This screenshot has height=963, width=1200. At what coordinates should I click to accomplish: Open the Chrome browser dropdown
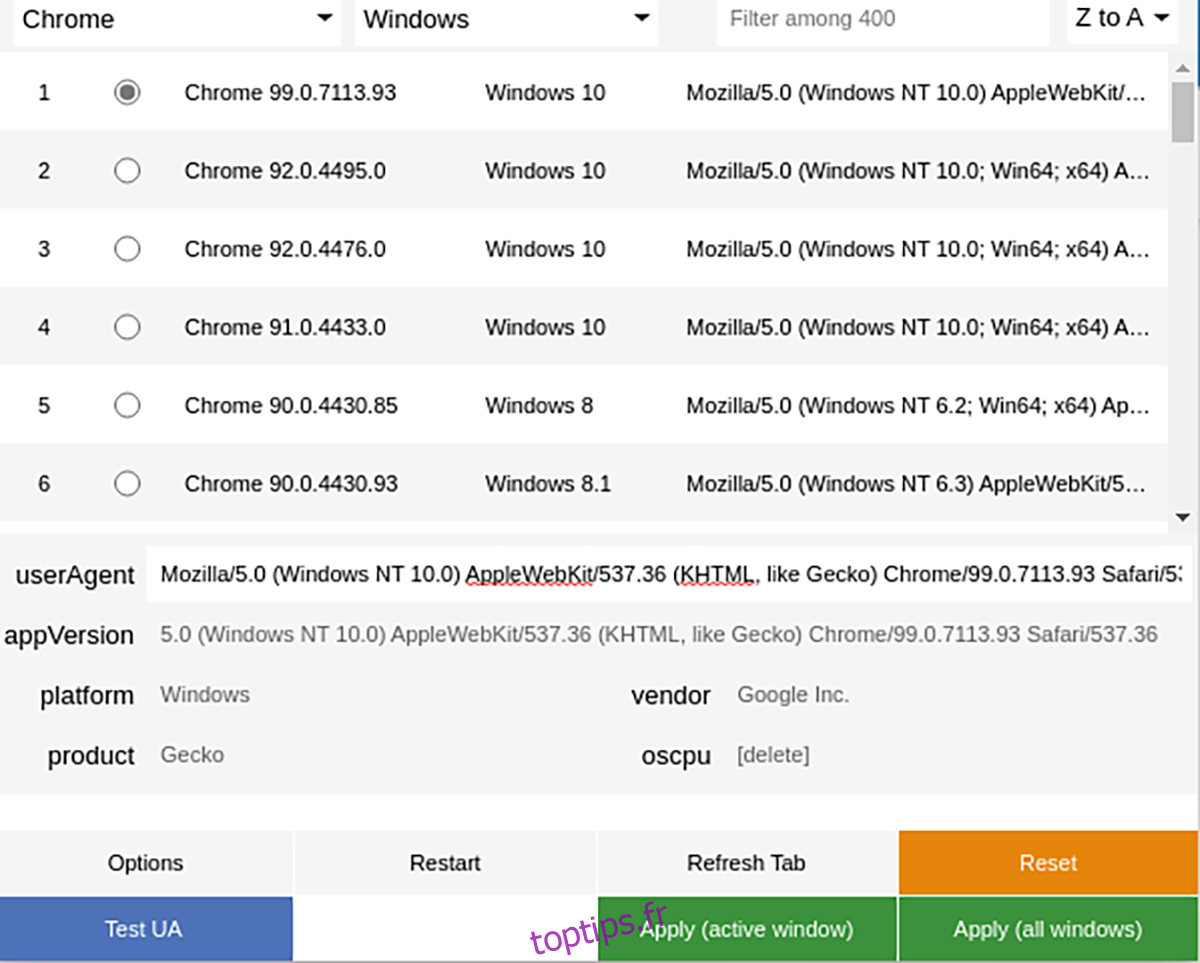pos(177,19)
